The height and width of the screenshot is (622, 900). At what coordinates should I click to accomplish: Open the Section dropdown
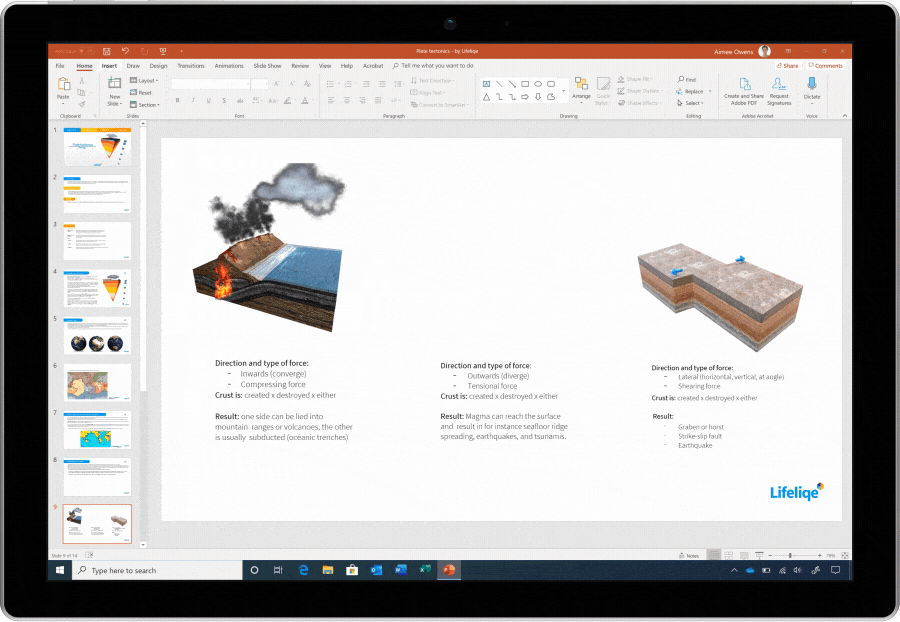[148, 105]
